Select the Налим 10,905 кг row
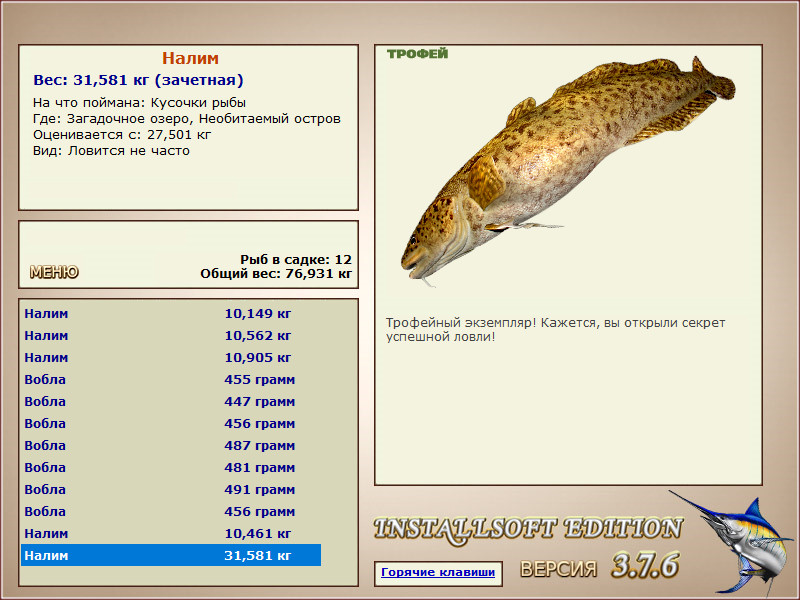 171,357
